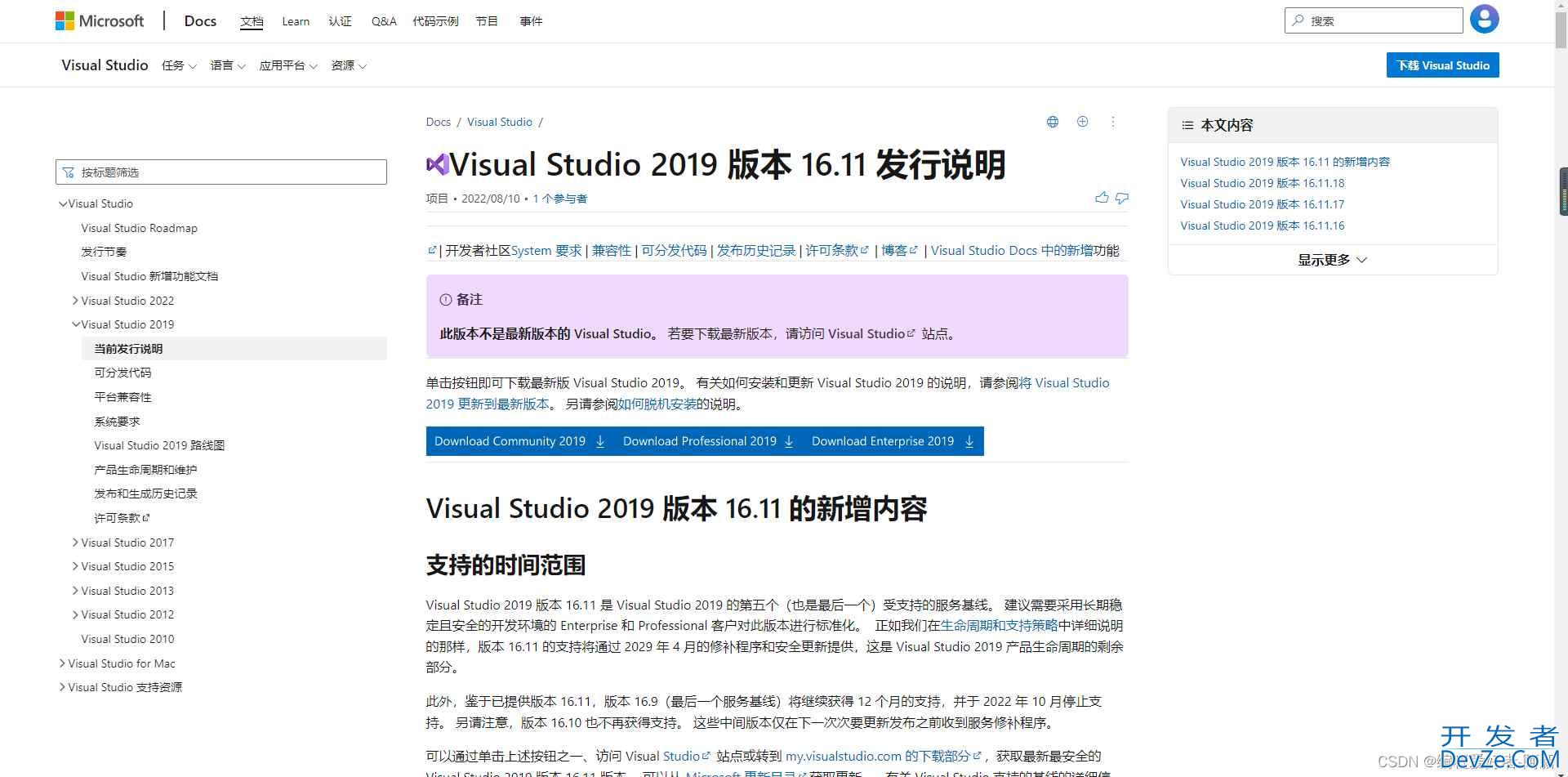Click the 下载 Visual Studio button
The height and width of the screenshot is (777, 1568).
[1442, 65]
